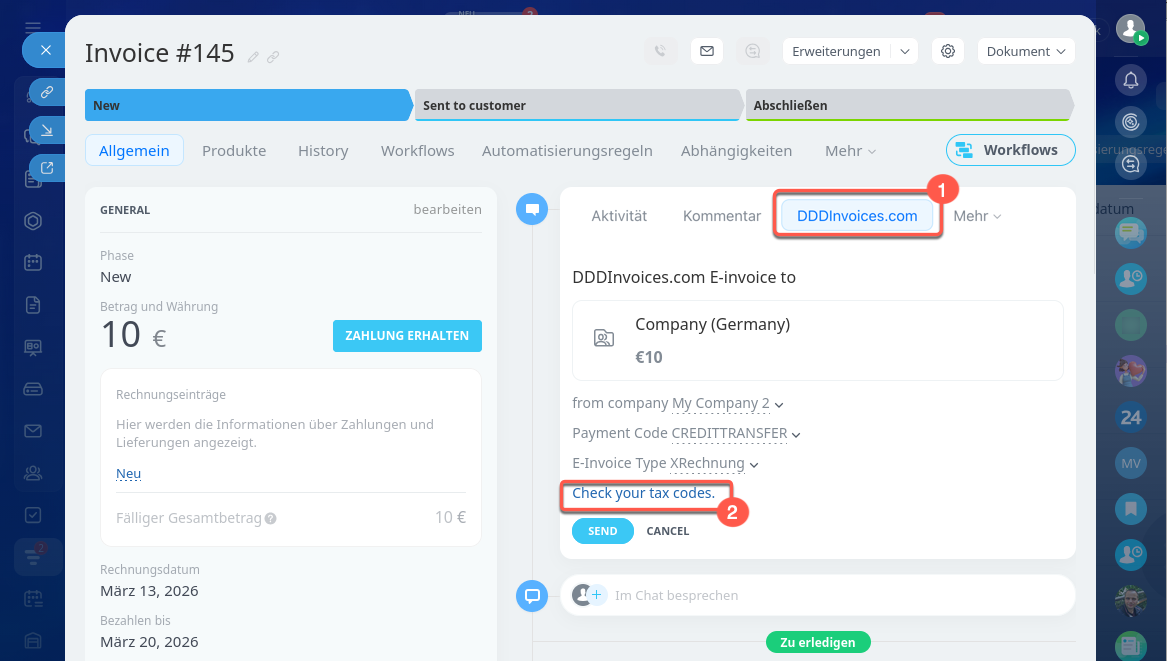The height and width of the screenshot is (661, 1167).
Task: Open the hexagon icon in left sidebar
Action: click(x=33, y=220)
